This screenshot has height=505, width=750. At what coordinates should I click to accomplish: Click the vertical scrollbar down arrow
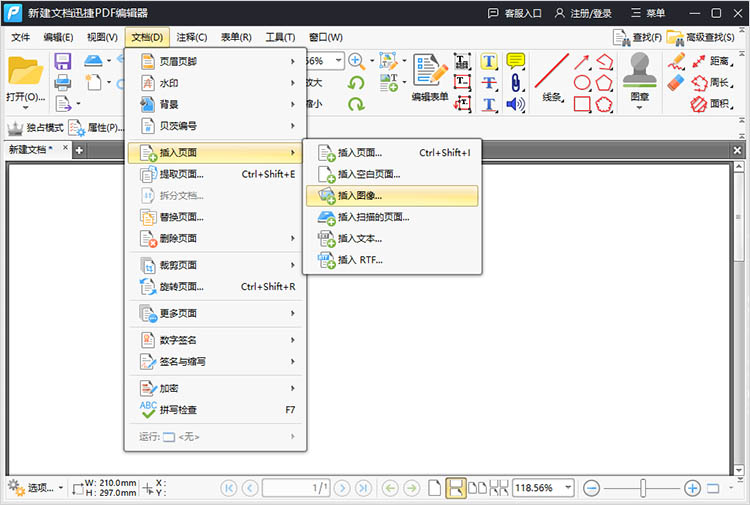click(x=739, y=470)
